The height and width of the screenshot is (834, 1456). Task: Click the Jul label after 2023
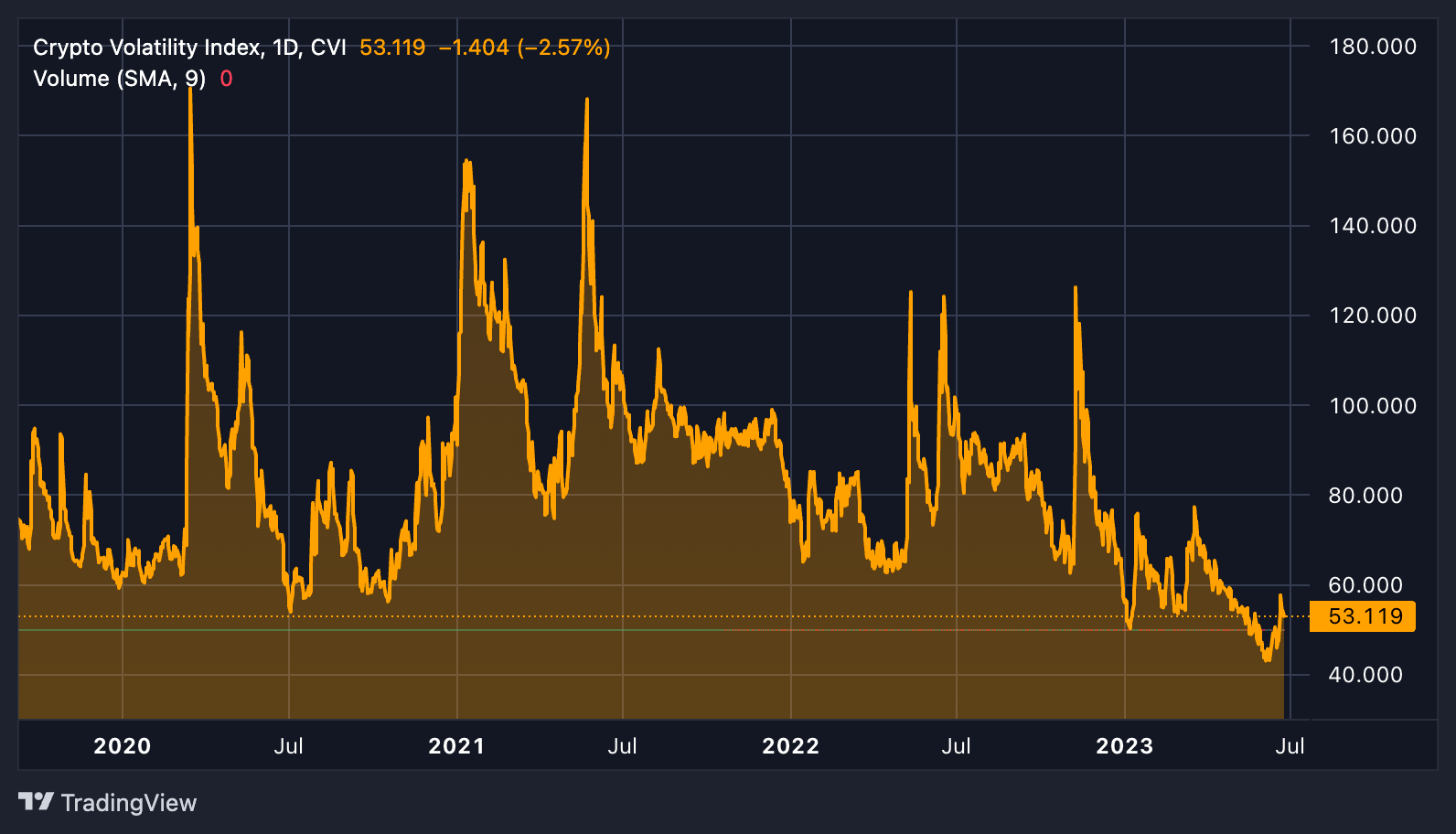click(x=1290, y=746)
